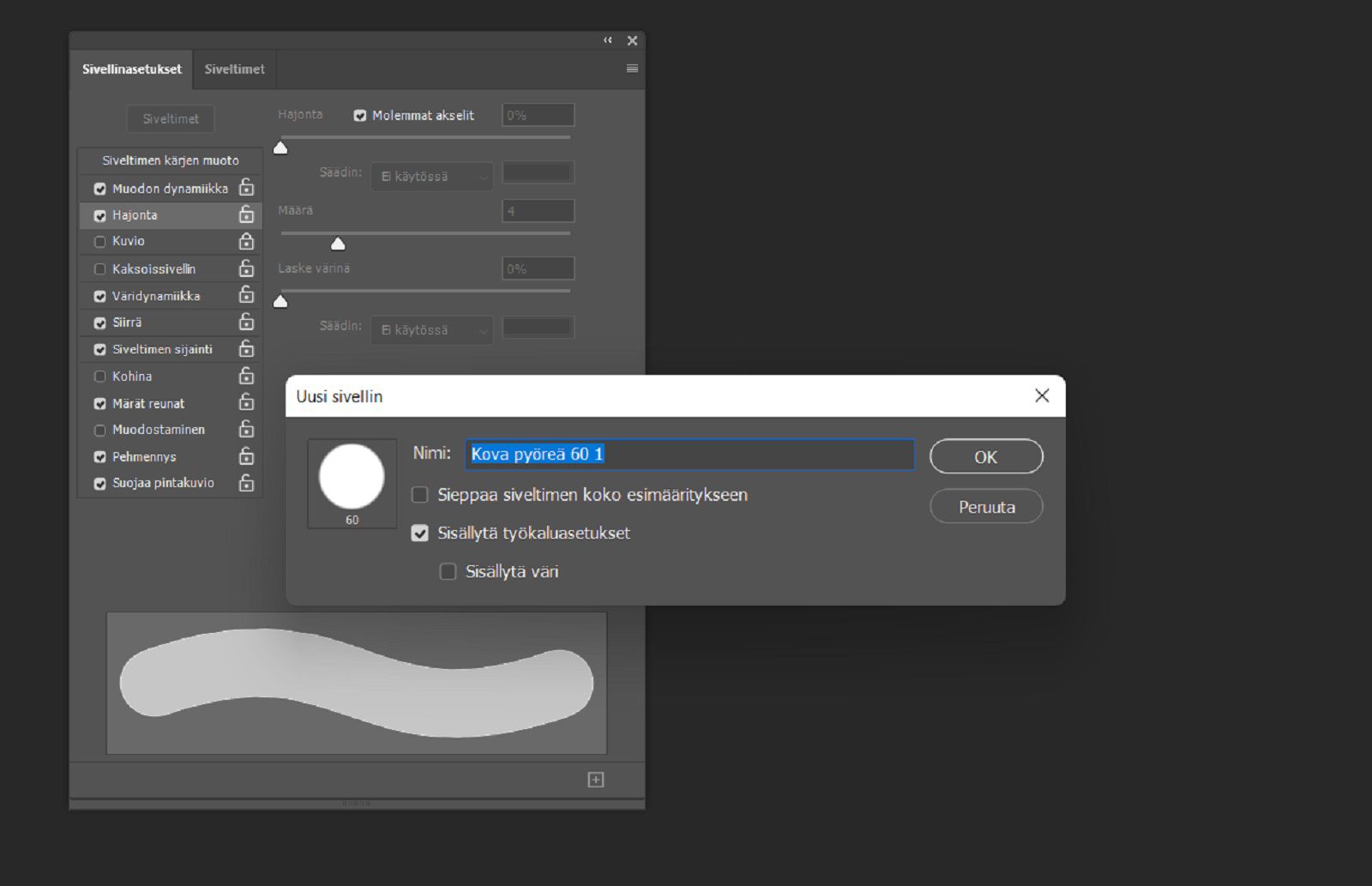Close the Sivellinasetukset panel

coord(632,40)
